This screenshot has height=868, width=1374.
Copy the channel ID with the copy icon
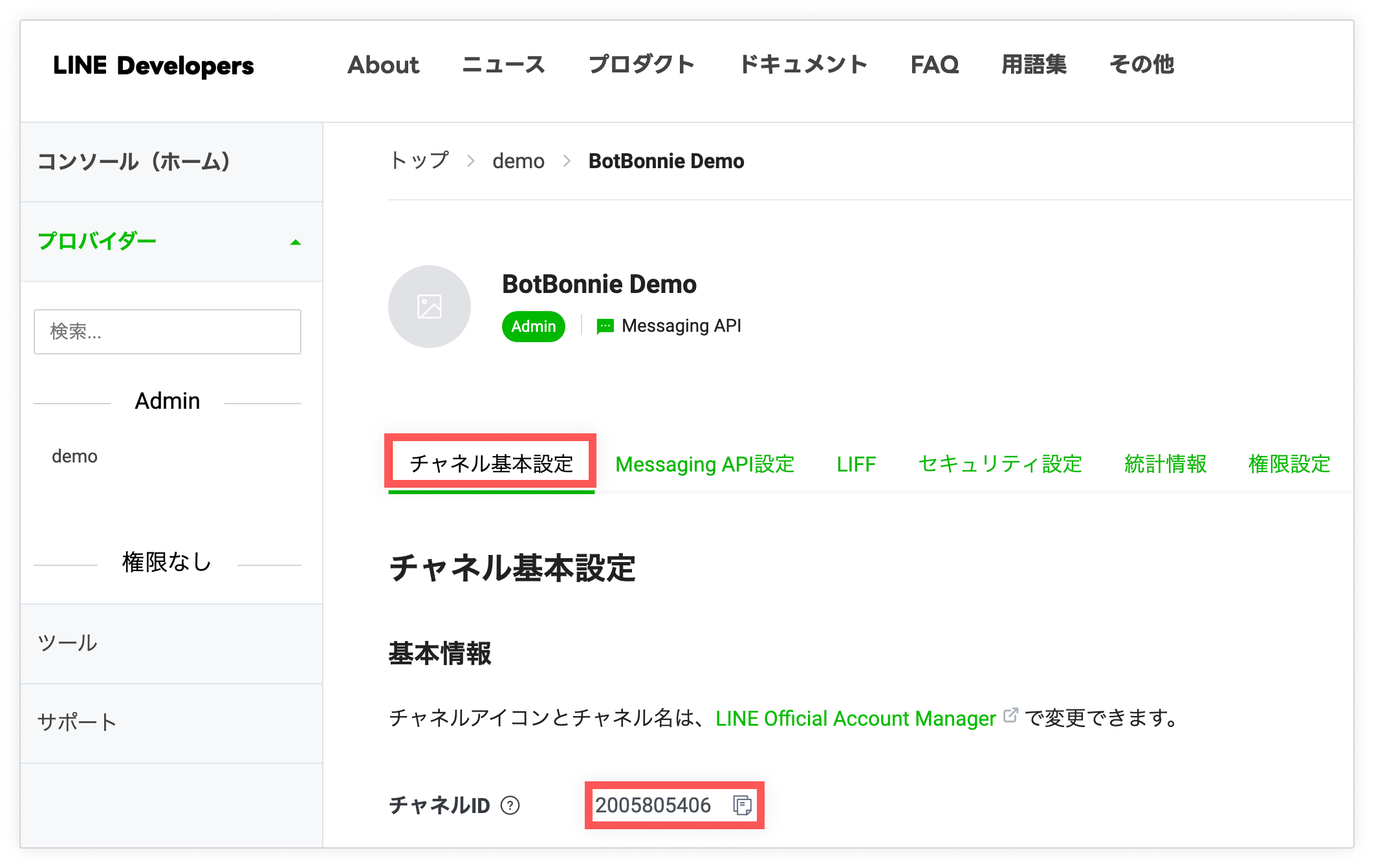(x=742, y=805)
